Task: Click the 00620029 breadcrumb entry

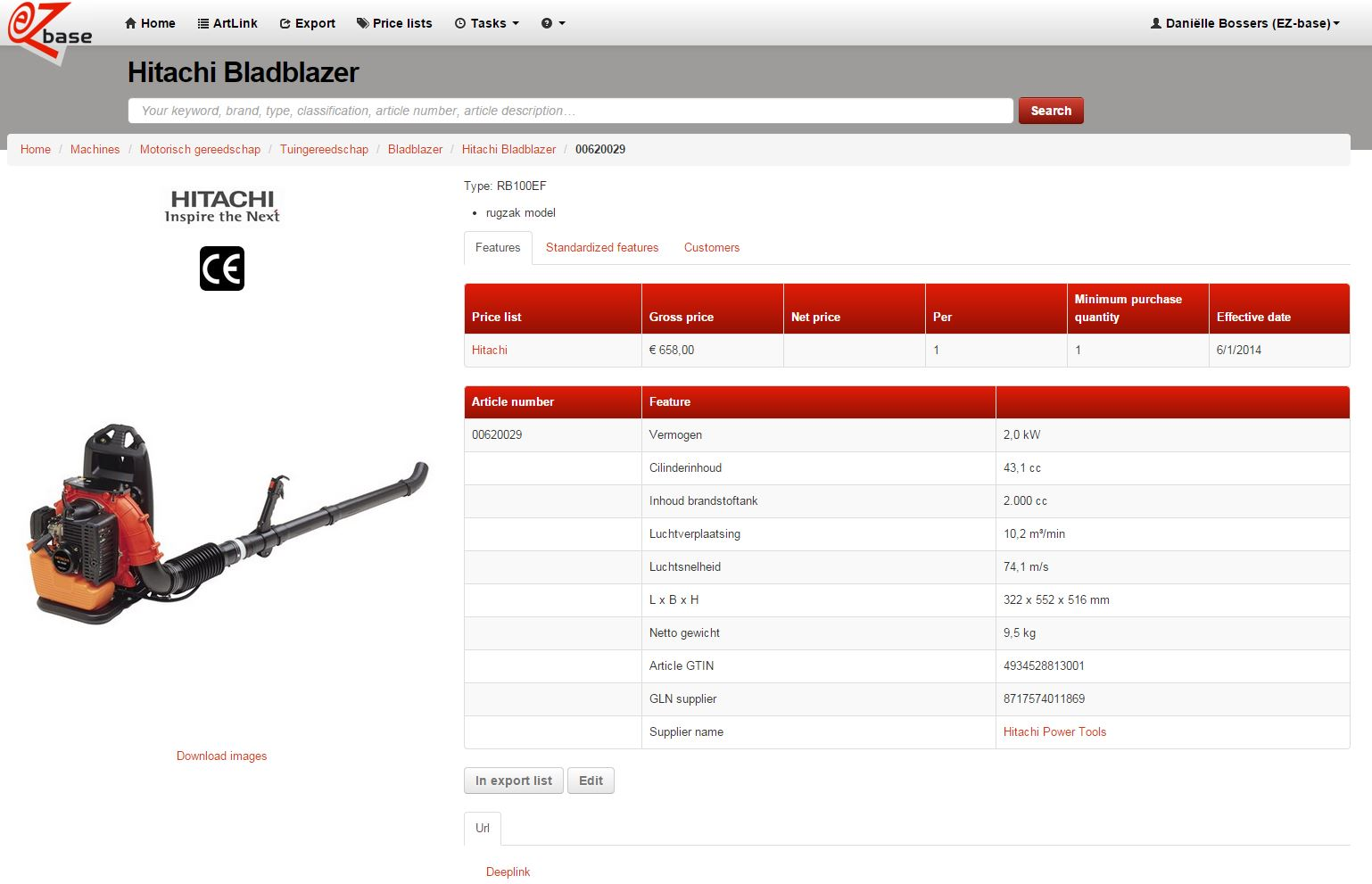Action: (x=600, y=149)
